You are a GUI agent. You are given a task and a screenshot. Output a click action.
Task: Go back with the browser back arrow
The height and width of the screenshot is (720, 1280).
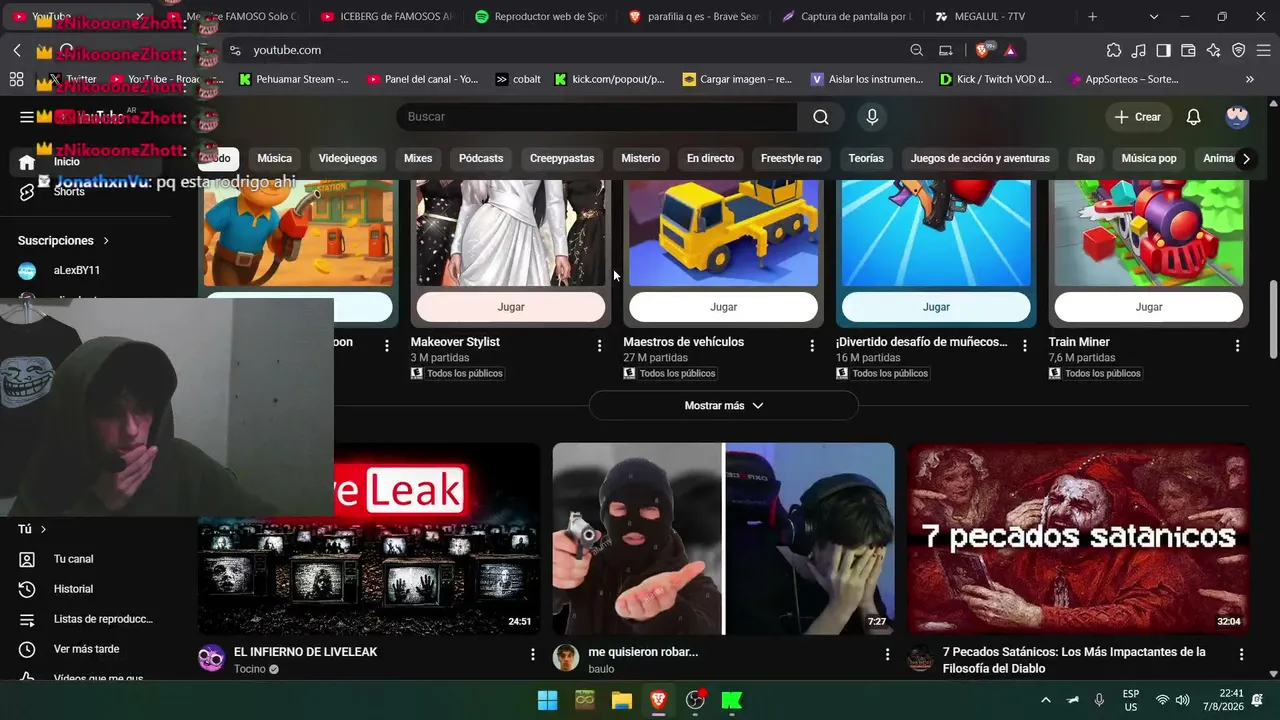17,50
